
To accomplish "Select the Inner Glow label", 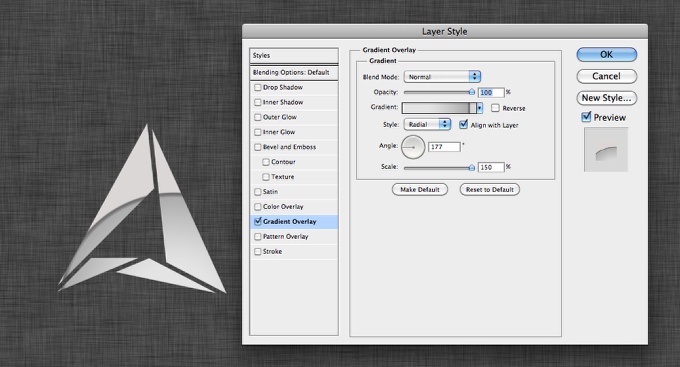I will (279, 132).
